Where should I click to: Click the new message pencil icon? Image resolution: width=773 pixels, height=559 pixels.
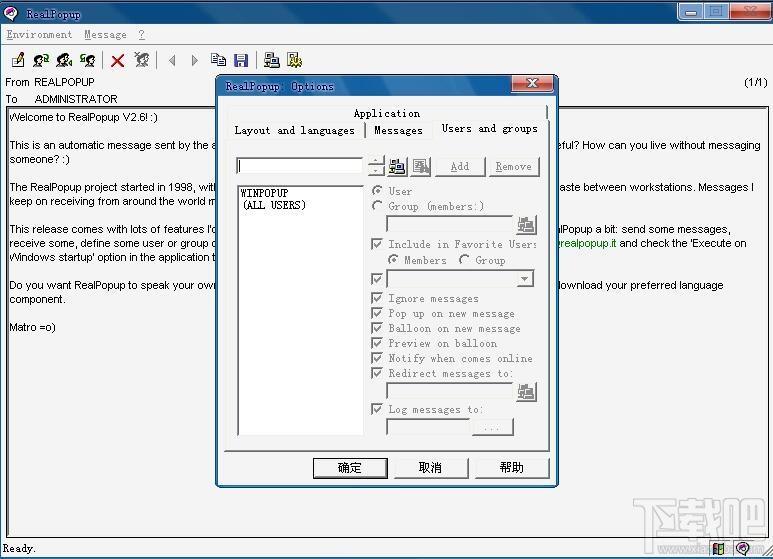[18, 60]
